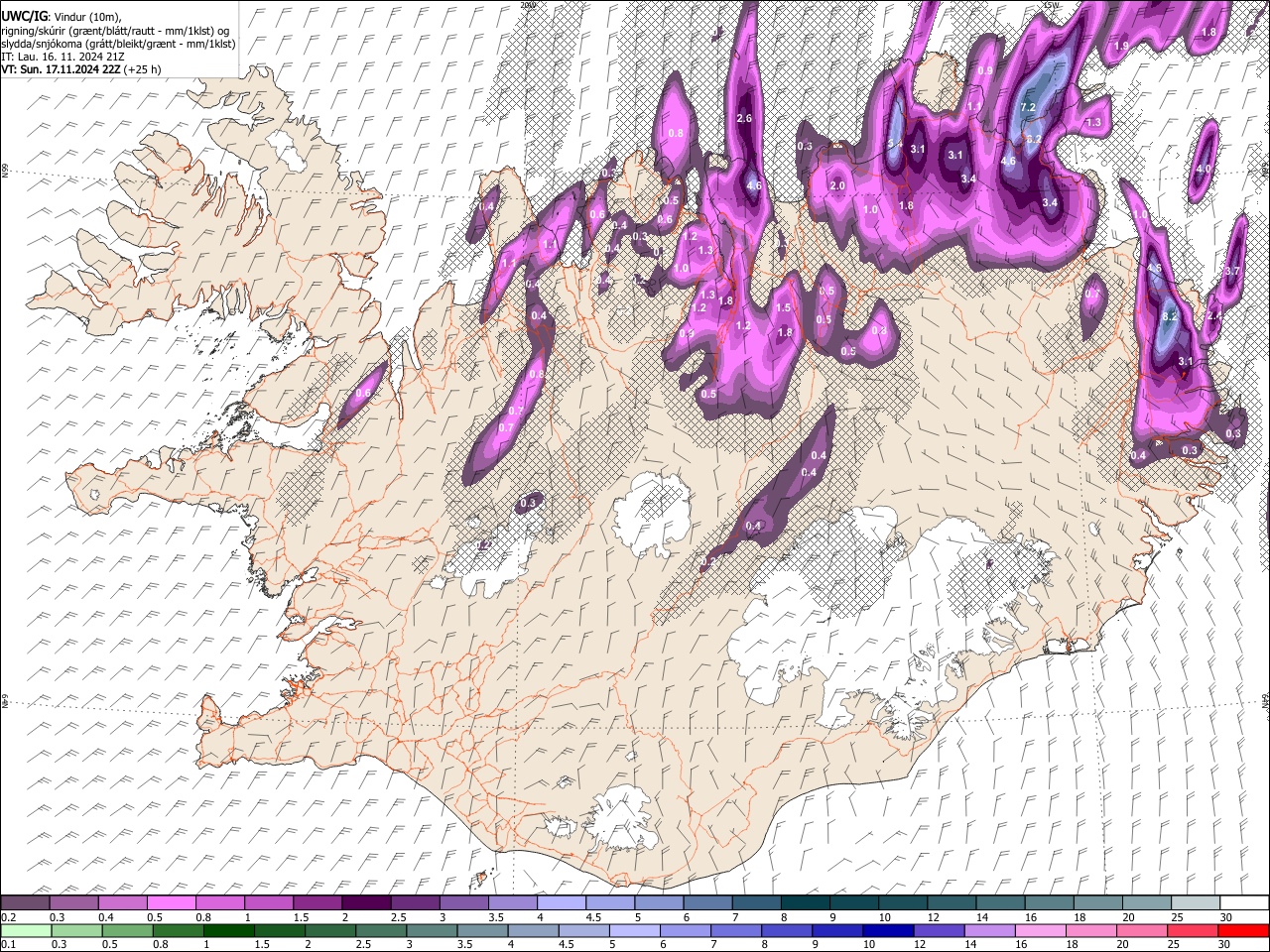Viewport: 1270px width, 952px height.
Task: Click the 0.1 palest green swatch in the lower legend
Action: tap(26, 930)
